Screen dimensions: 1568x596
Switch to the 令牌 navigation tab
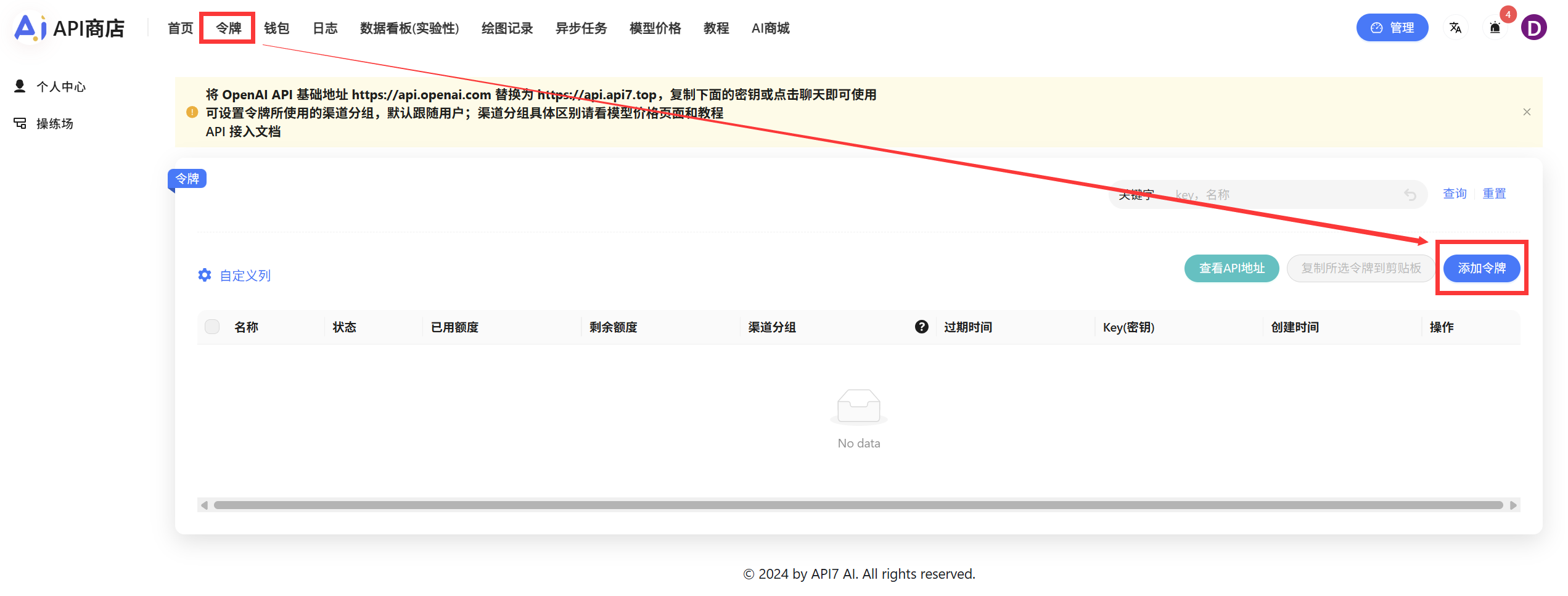227,28
